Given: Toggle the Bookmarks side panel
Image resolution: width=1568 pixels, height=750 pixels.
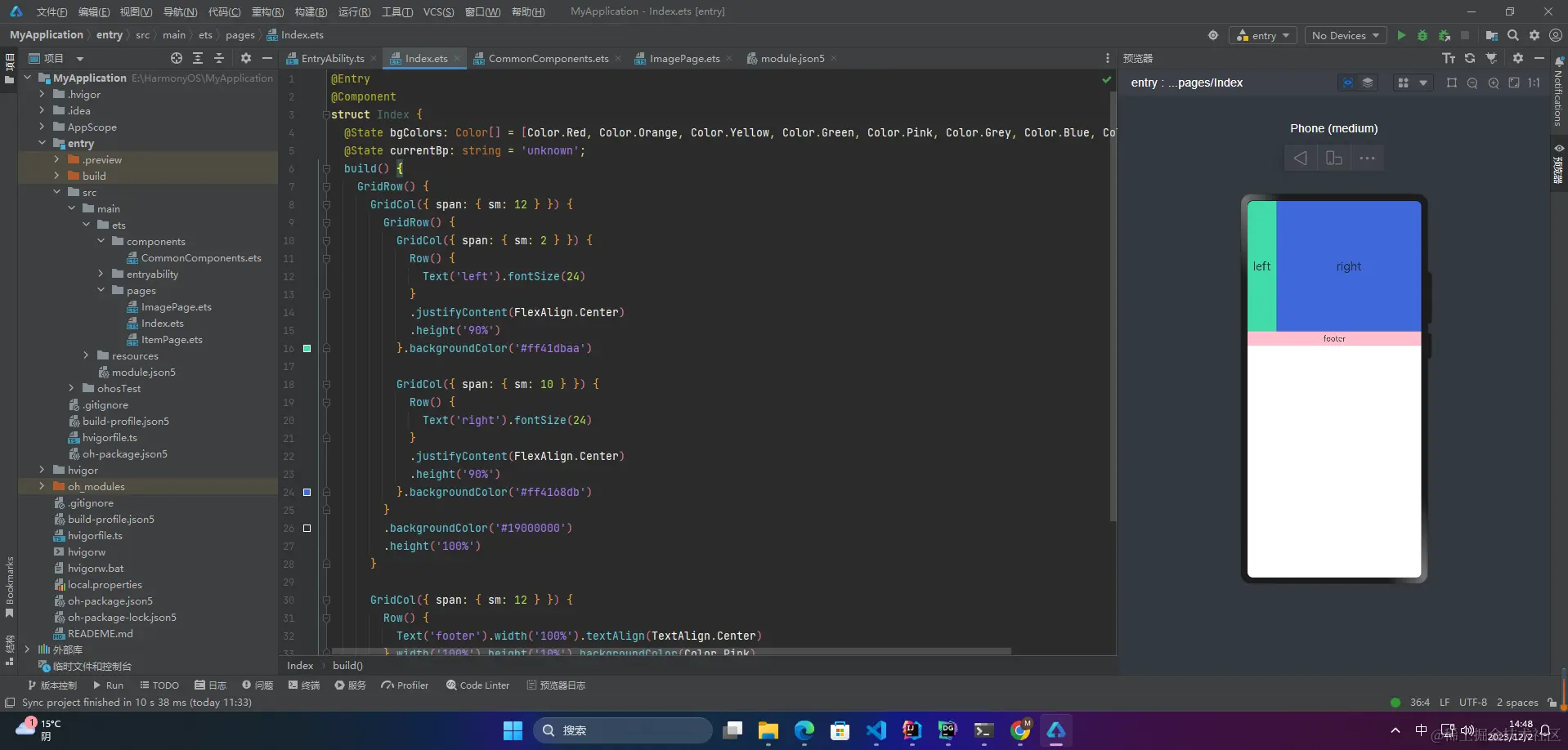Looking at the screenshot, I should click(9, 587).
